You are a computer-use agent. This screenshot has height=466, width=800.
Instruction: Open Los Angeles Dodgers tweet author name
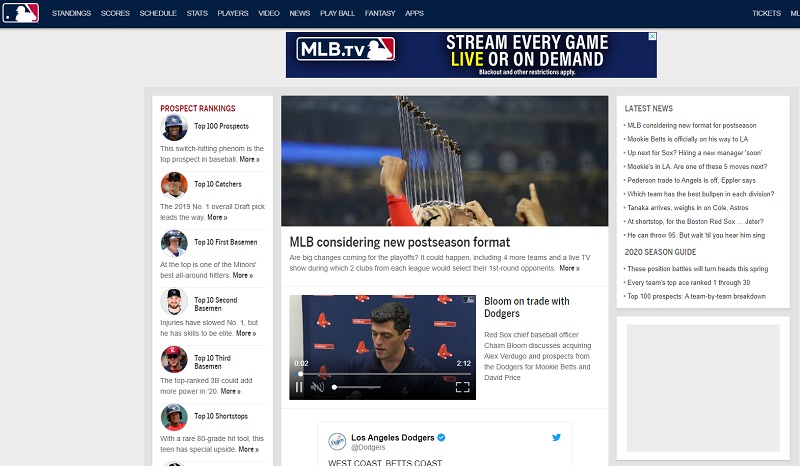point(392,437)
